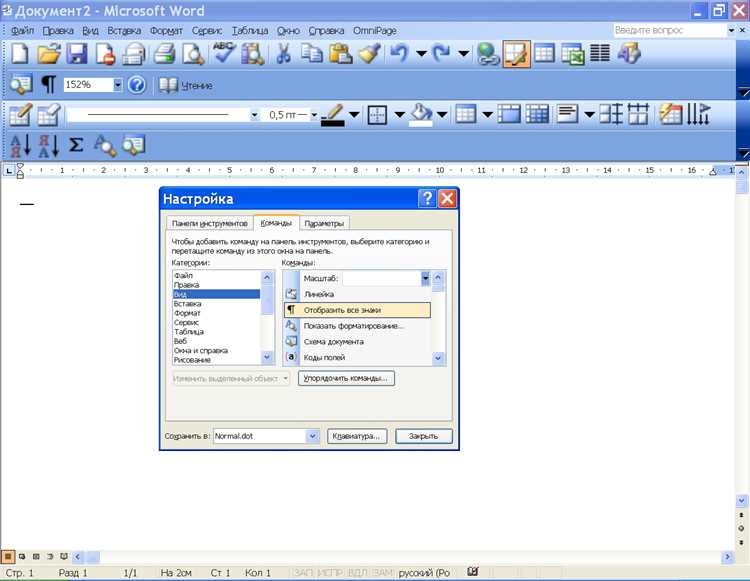
Task: Switch to Параметры tab
Action: (x=324, y=223)
